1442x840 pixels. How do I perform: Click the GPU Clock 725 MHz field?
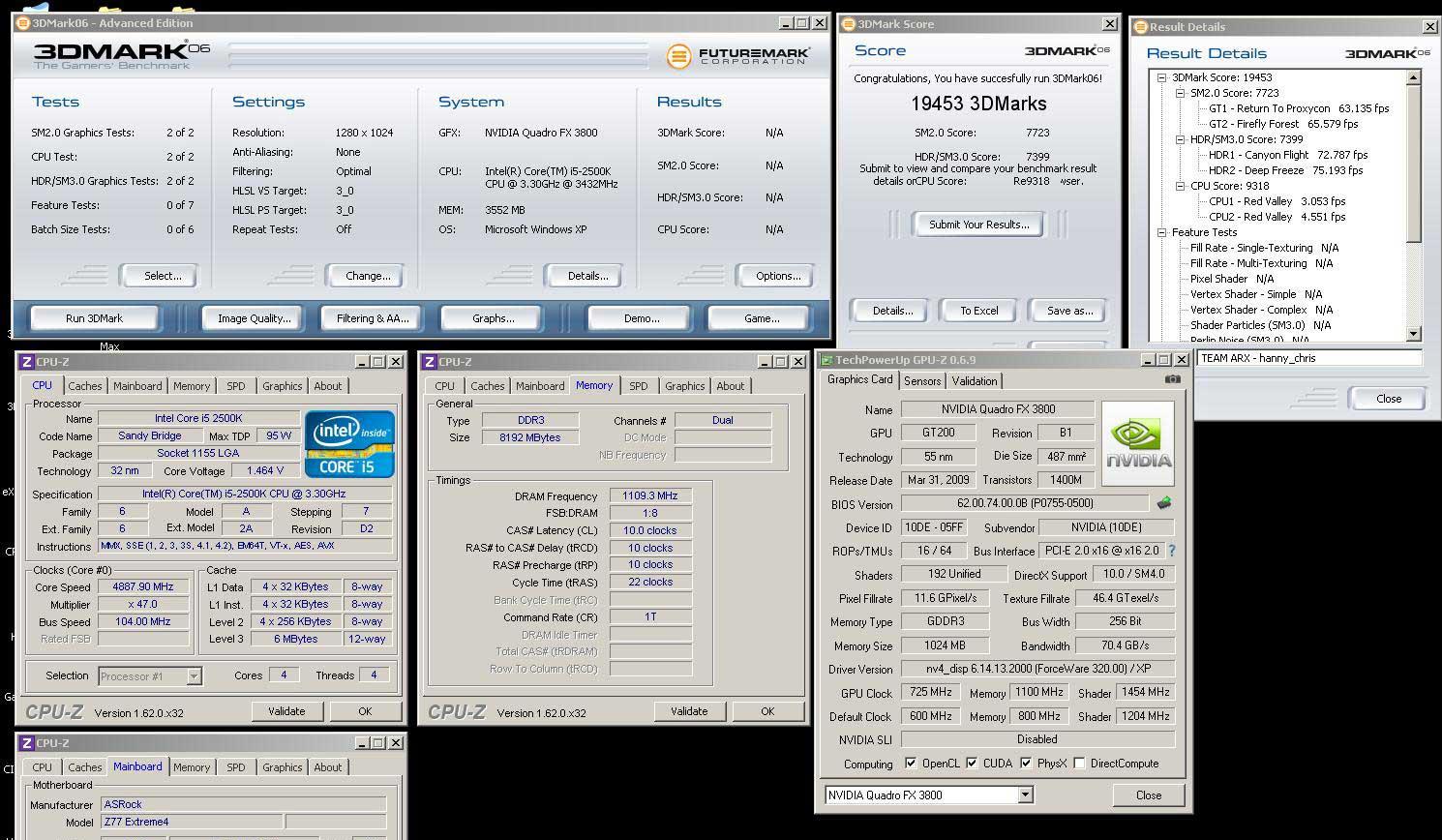930,692
